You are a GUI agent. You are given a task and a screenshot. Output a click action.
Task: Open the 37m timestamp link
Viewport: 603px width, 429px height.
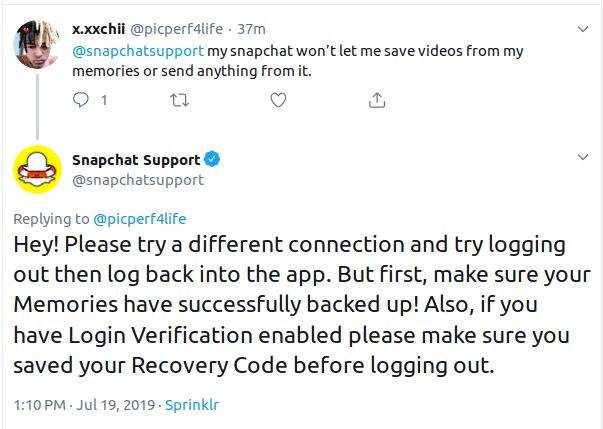pyautogui.click(x=252, y=29)
